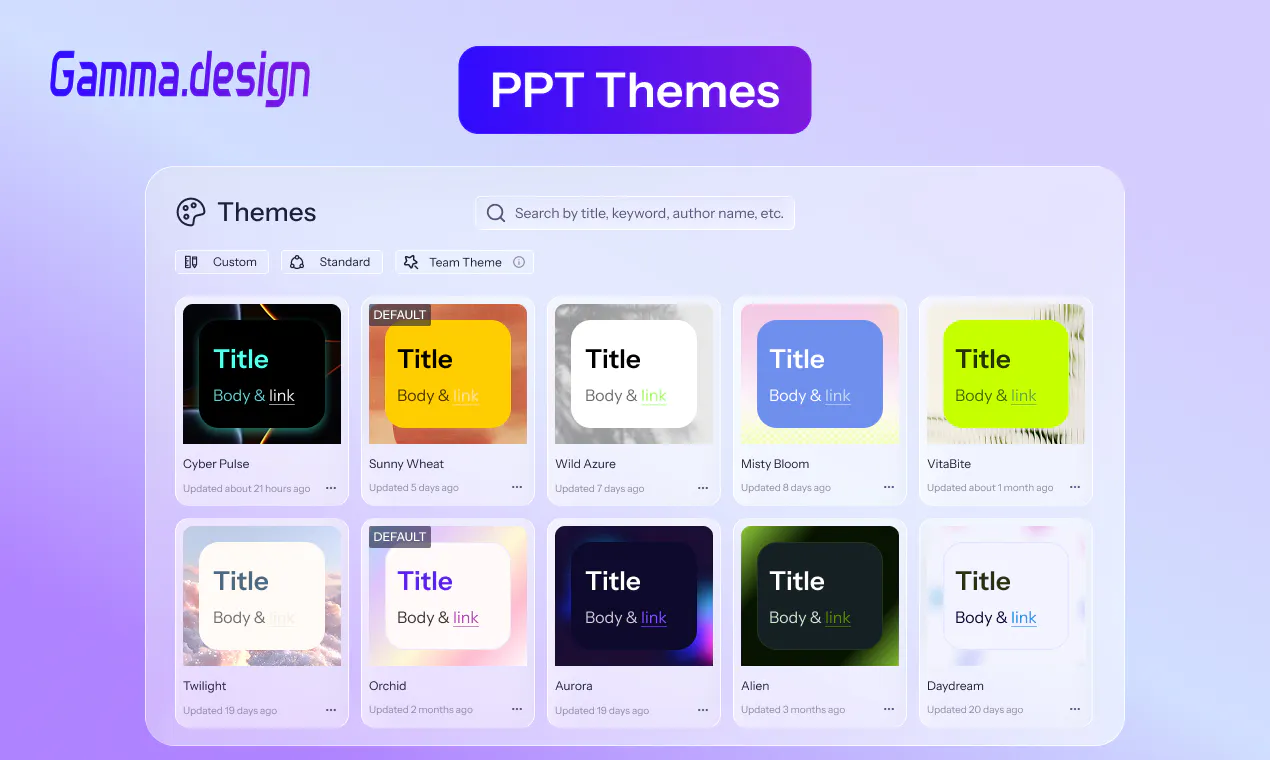Open more options for Alien theme
Image resolution: width=1270 pixels, height=760 pixels.
click(x=889, y=710)
